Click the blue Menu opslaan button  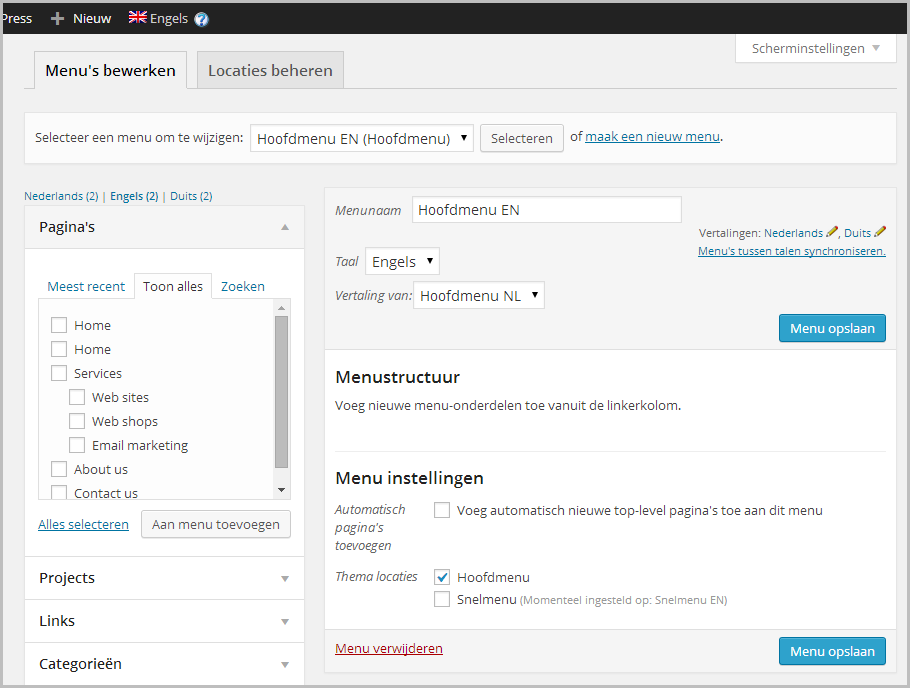832,327
